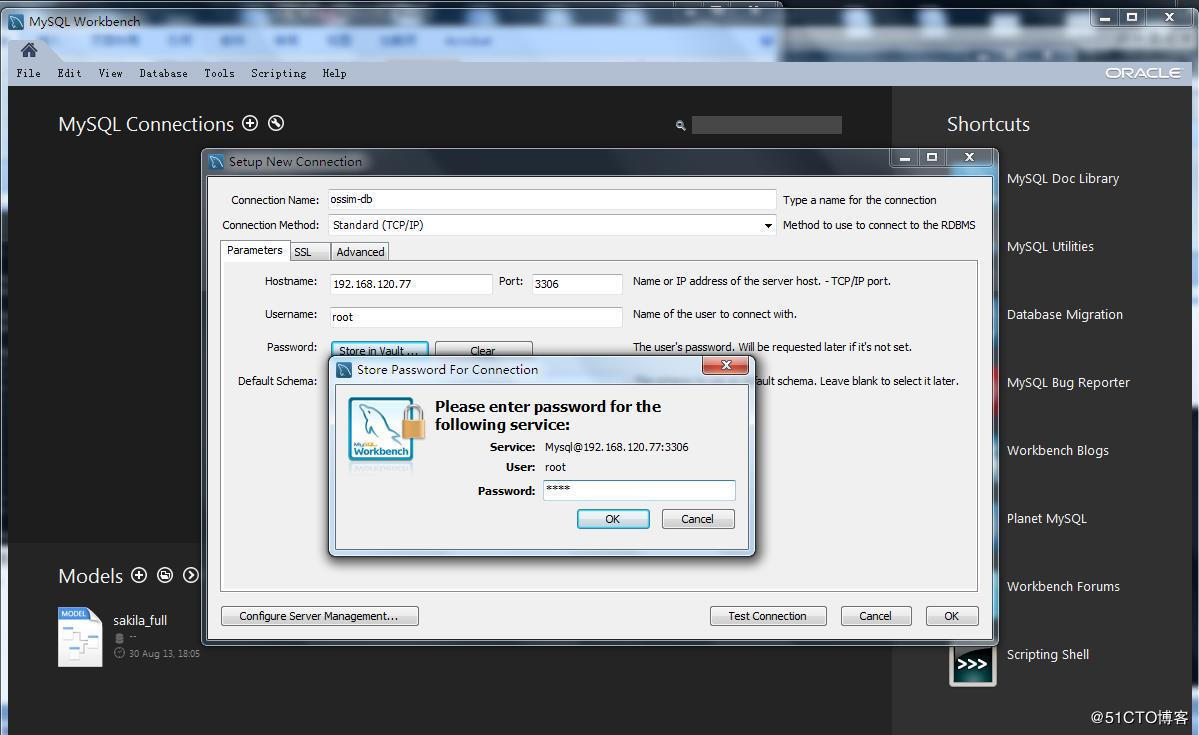Switch to the SSL tab
This screenshot has width=1199, height=735.
310,252
